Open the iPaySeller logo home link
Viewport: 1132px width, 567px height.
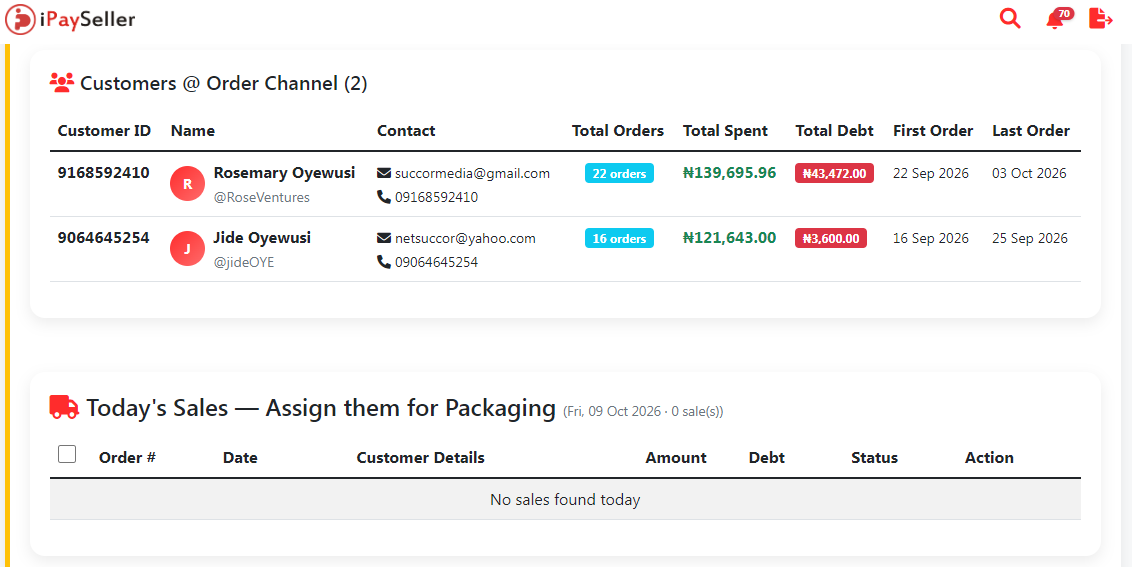tap(70, 20)
